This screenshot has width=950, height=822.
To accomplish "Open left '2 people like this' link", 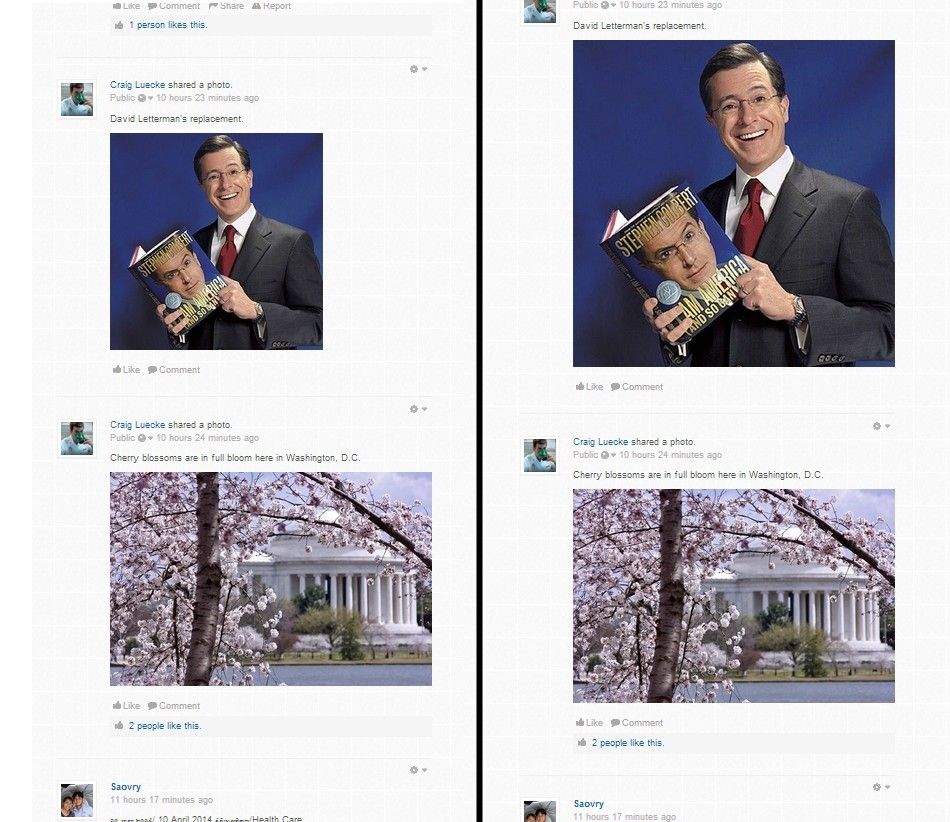I will [165, 726].
